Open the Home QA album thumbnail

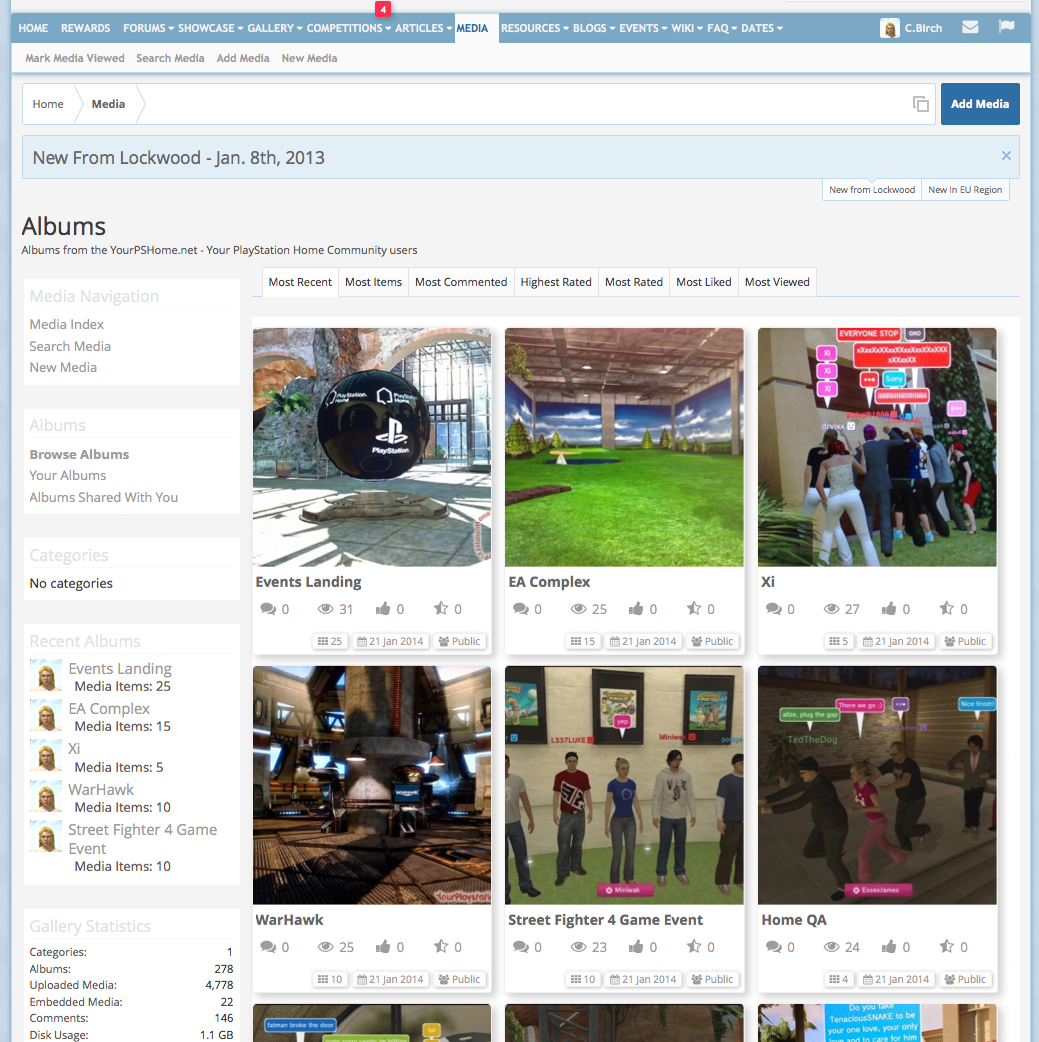[x=877, y=785]
